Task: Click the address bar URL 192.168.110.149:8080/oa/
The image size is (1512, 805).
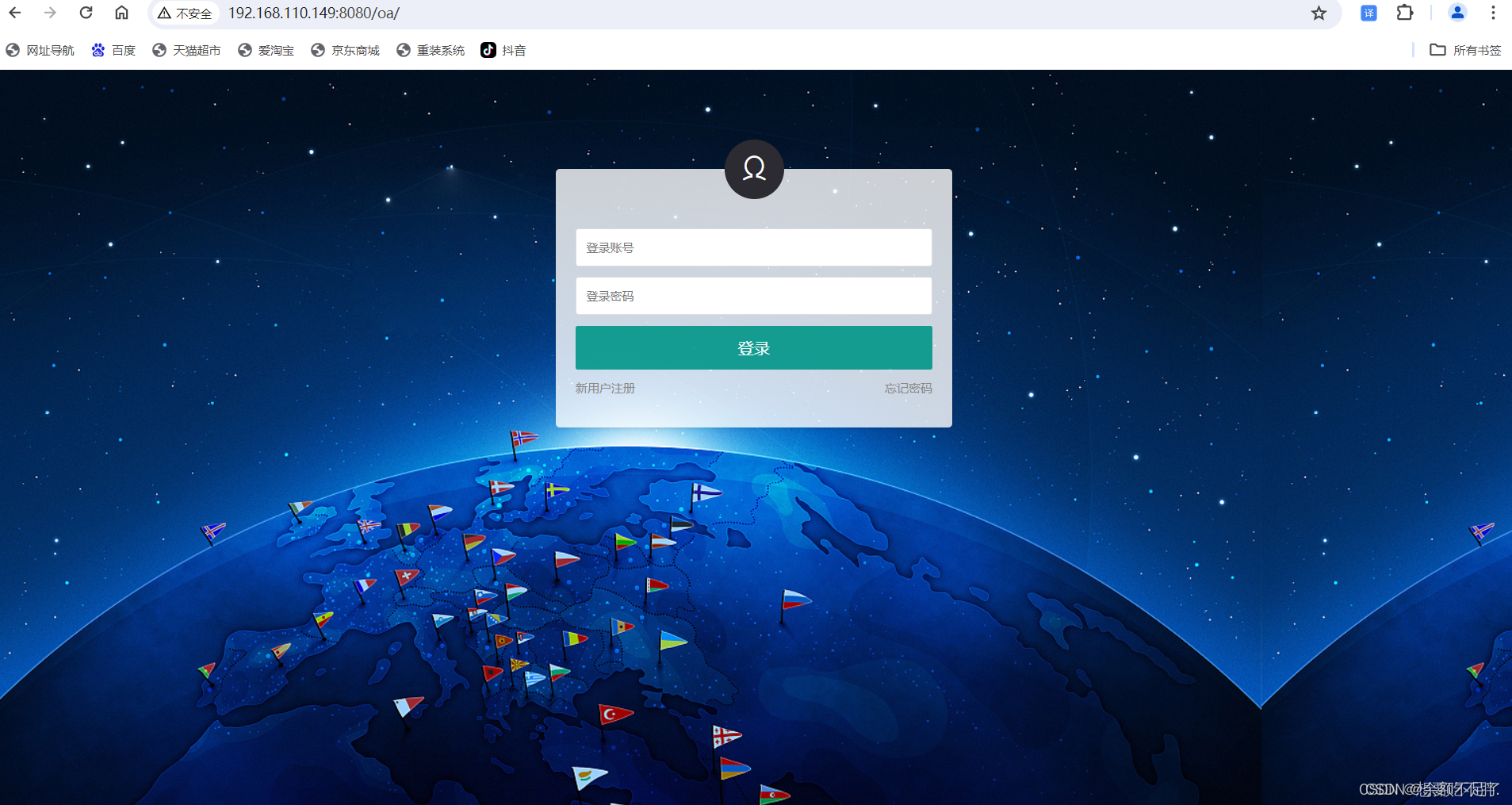Action: click(314, 13)
